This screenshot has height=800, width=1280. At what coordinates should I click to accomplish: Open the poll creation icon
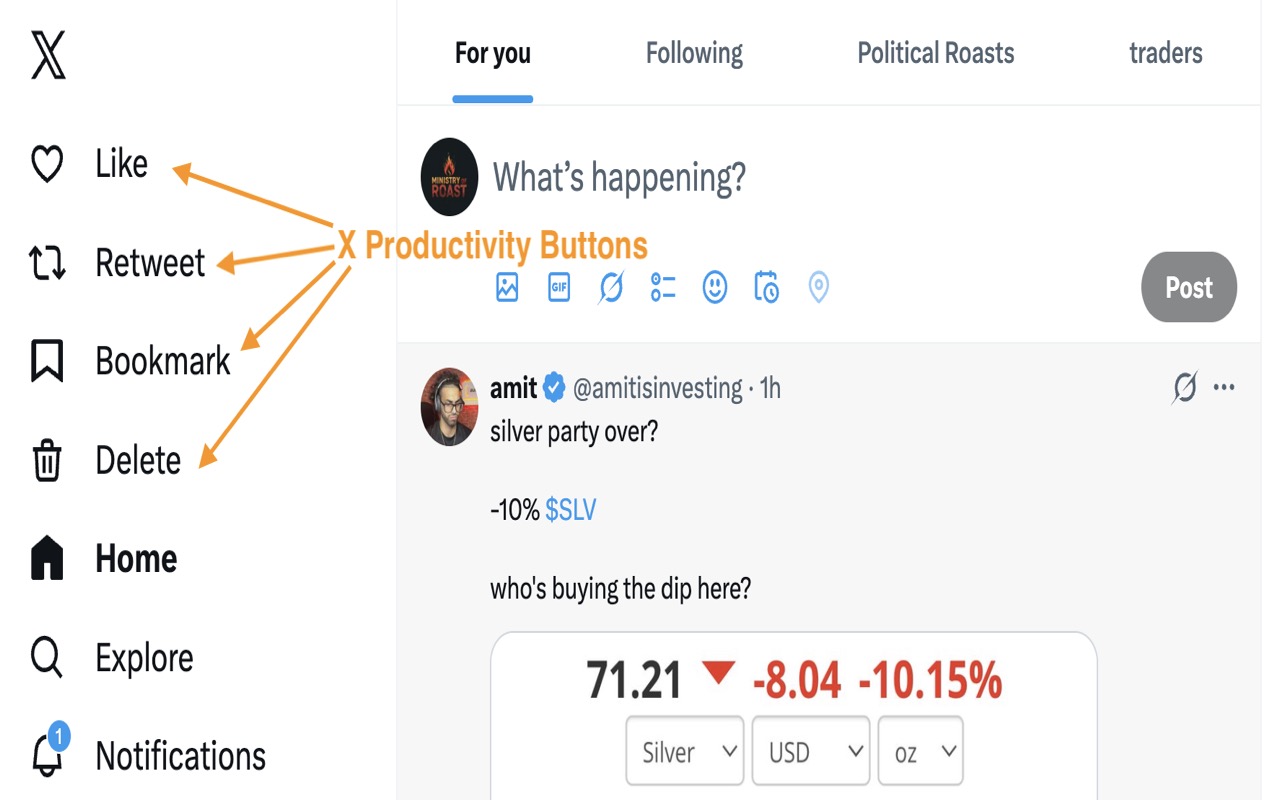pos(662,287)
